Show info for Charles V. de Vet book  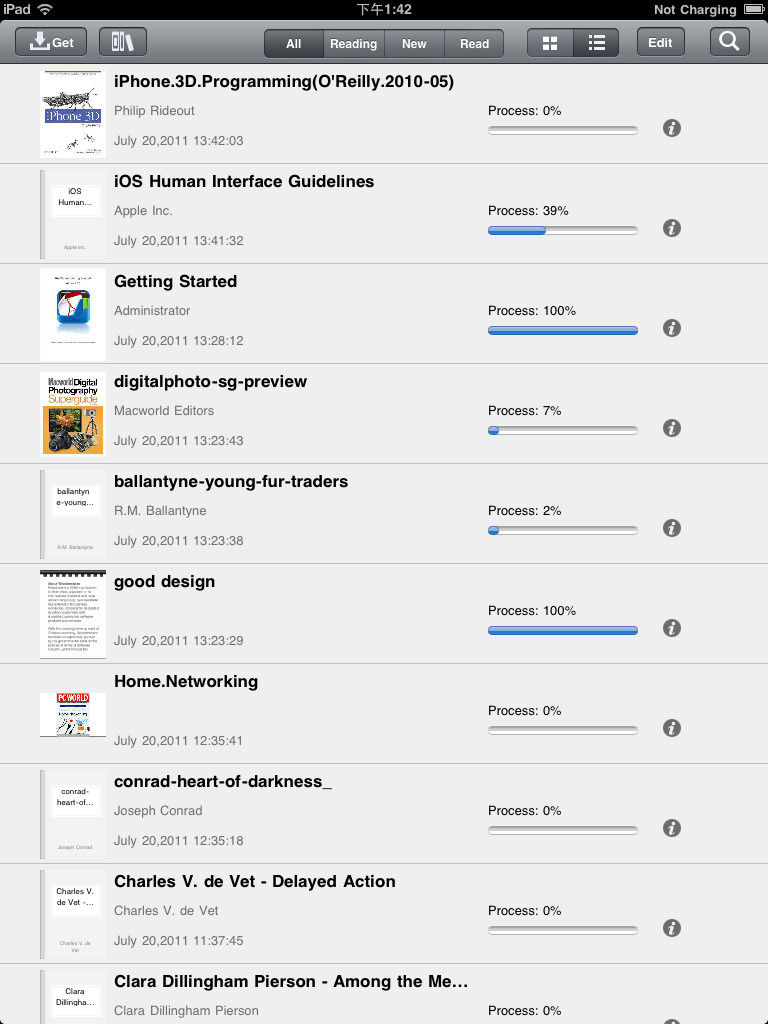pyautogui.click(x=671, y=927)
